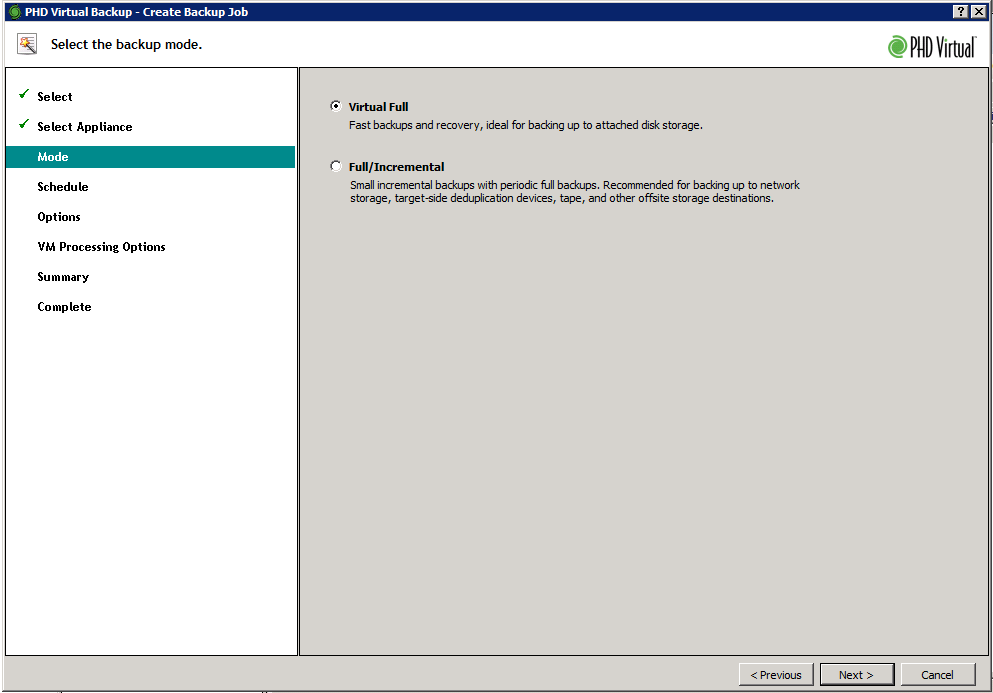Click green checkmark beside Select Appliance

pos(24,124)
